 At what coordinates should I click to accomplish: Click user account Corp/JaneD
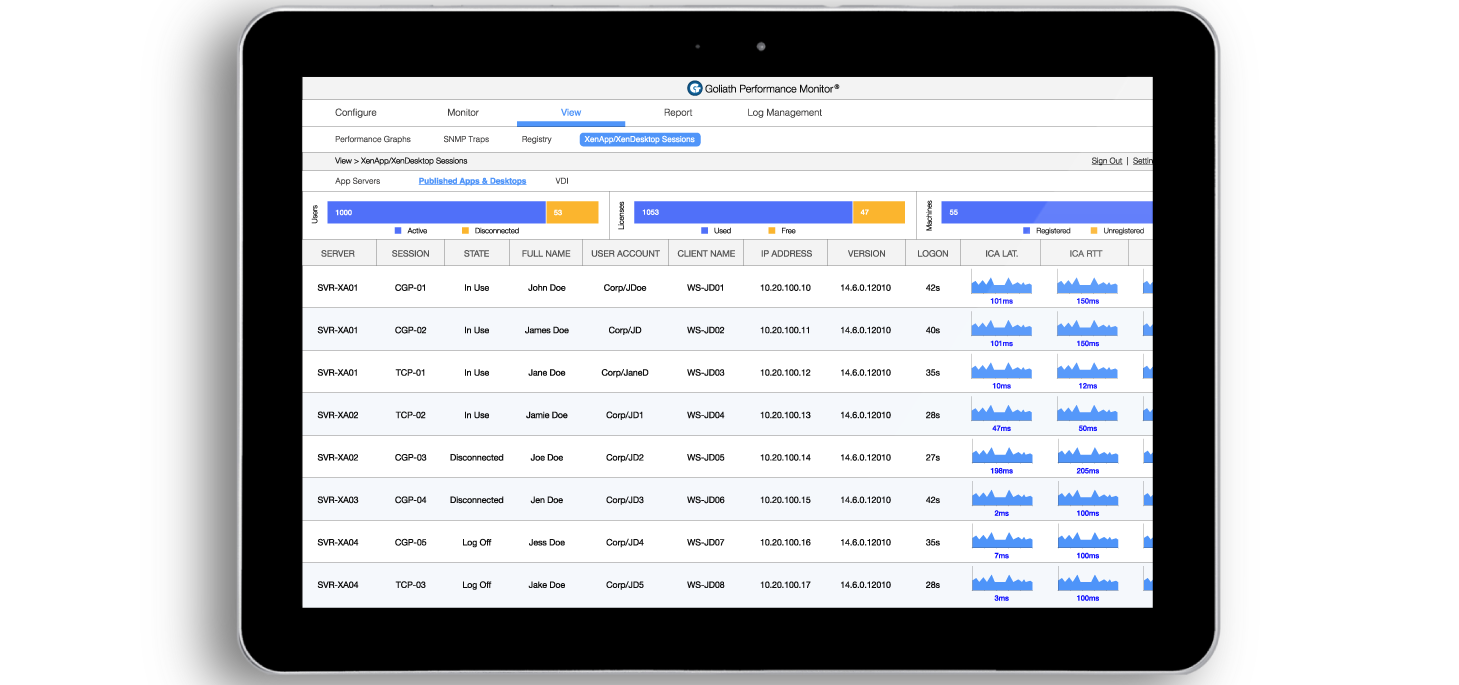pyautogui.click(x=625, y=373)
